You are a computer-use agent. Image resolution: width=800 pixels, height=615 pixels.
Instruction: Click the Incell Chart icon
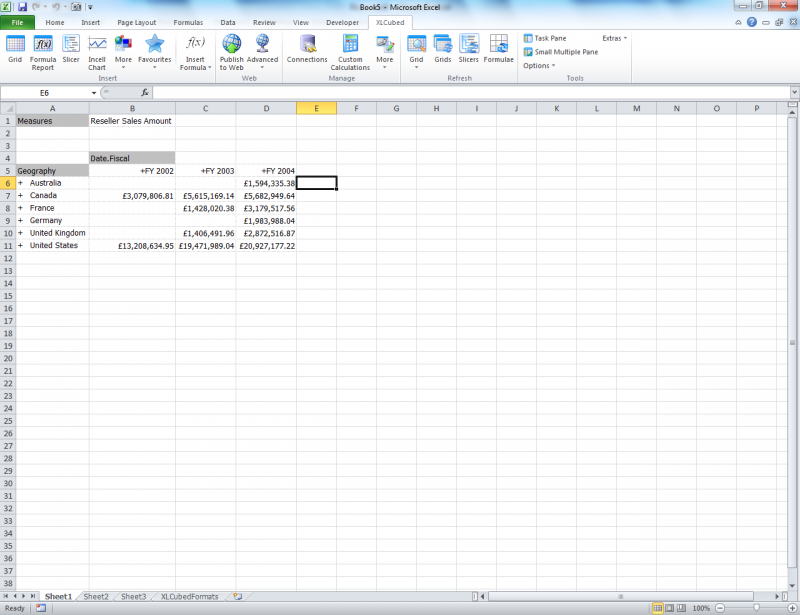coord(97,49)
